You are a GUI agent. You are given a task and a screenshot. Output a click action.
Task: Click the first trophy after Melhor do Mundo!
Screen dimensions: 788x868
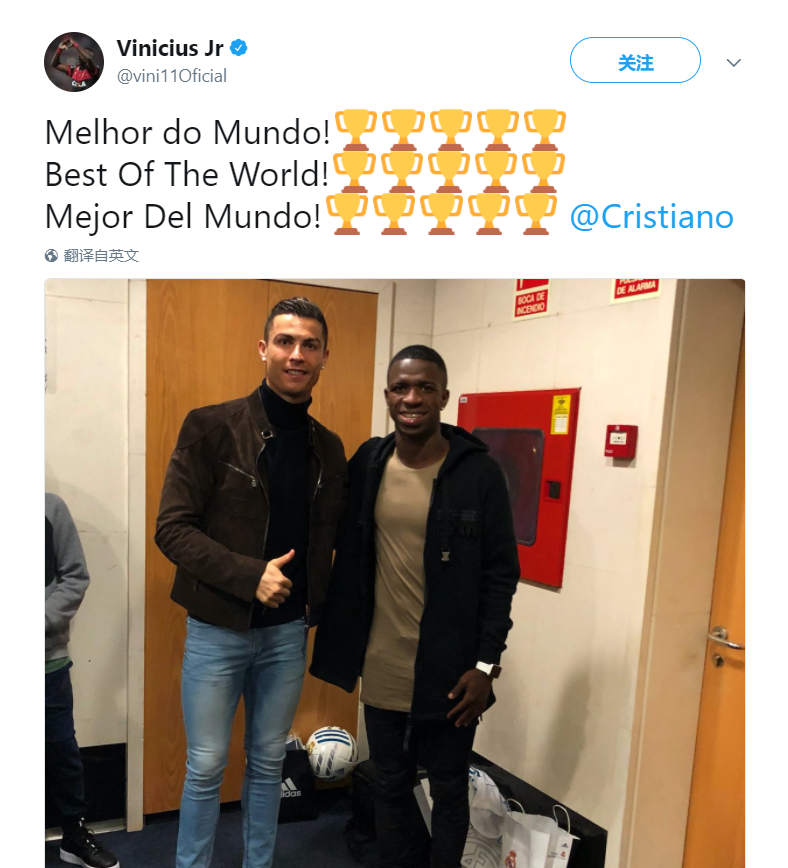click(356, 130)
